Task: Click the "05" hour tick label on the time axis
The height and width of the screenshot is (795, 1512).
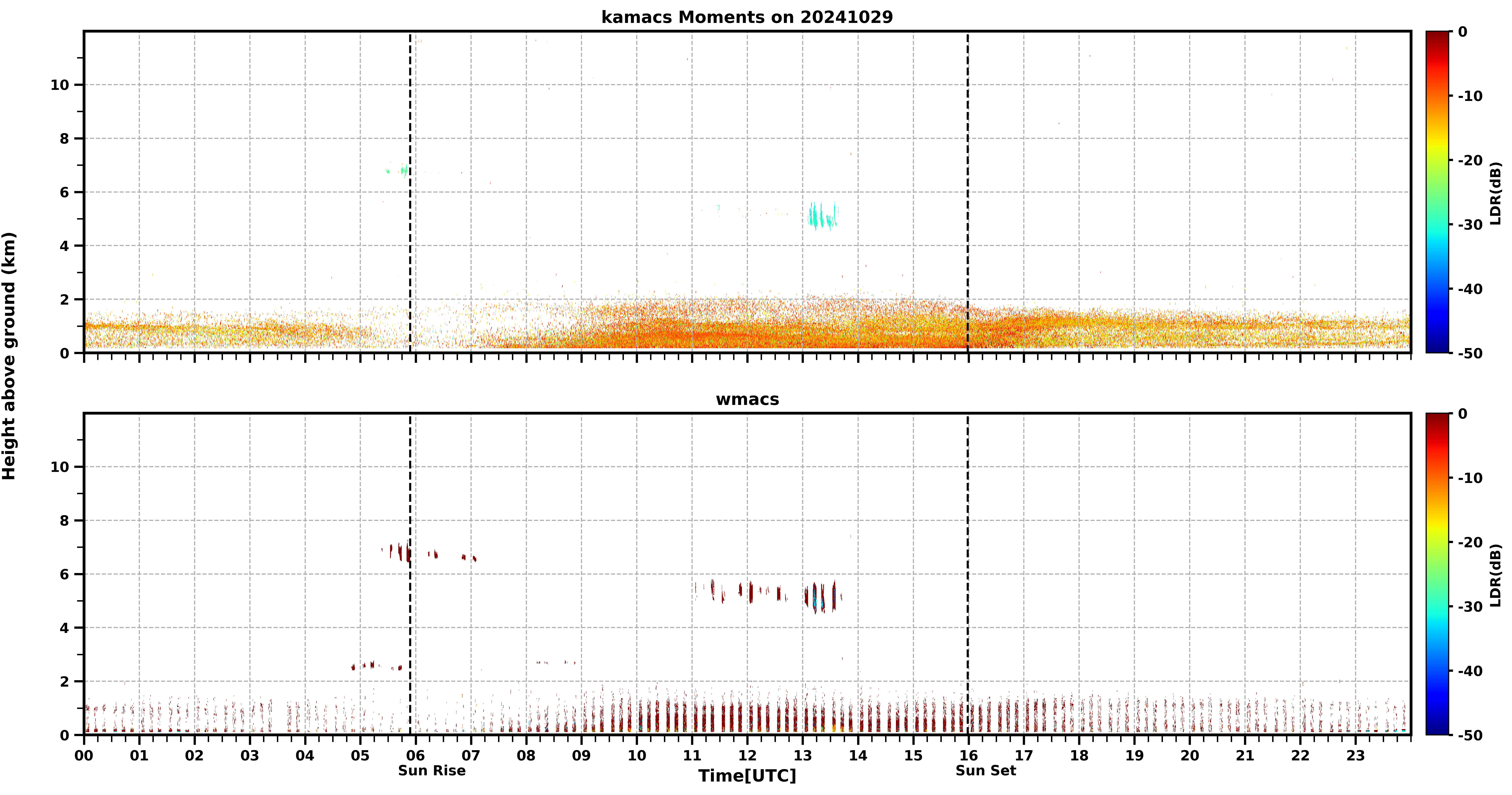Action: 360,756
